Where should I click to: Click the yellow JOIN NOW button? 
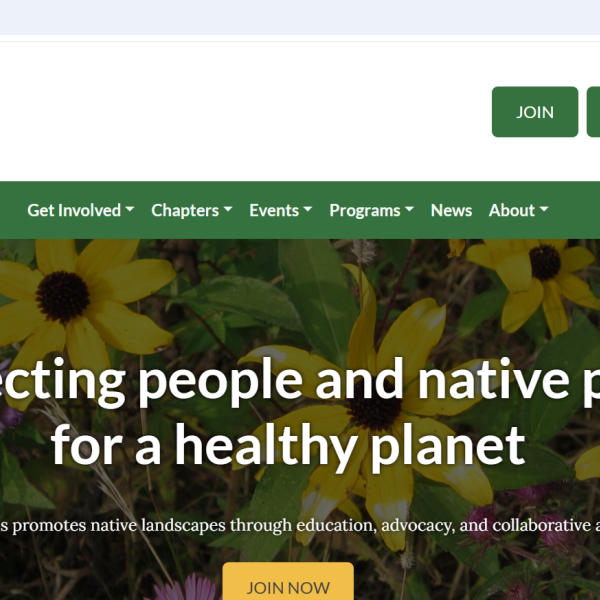tap(288, 581)
